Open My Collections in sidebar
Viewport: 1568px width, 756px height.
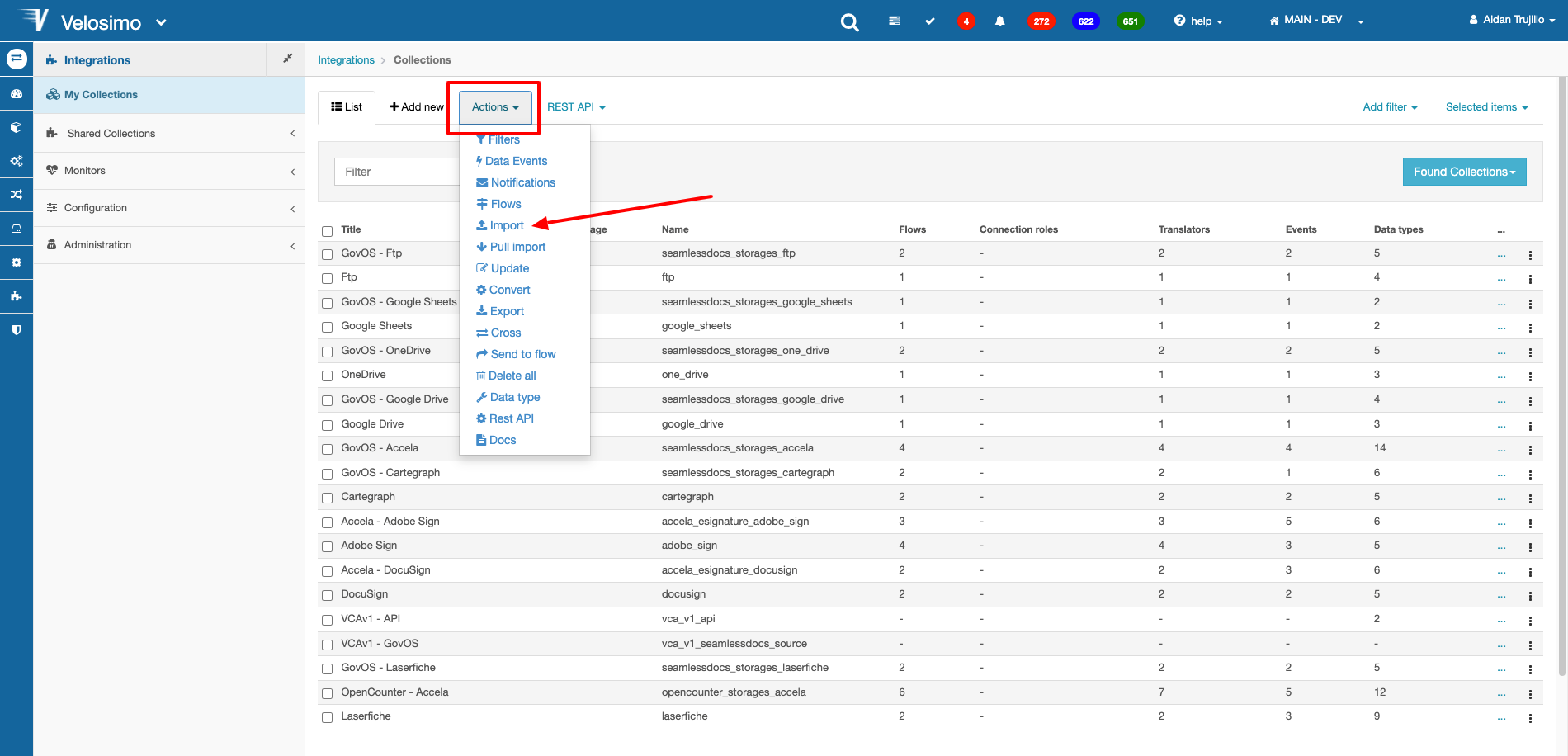click(x=169, y=95)
